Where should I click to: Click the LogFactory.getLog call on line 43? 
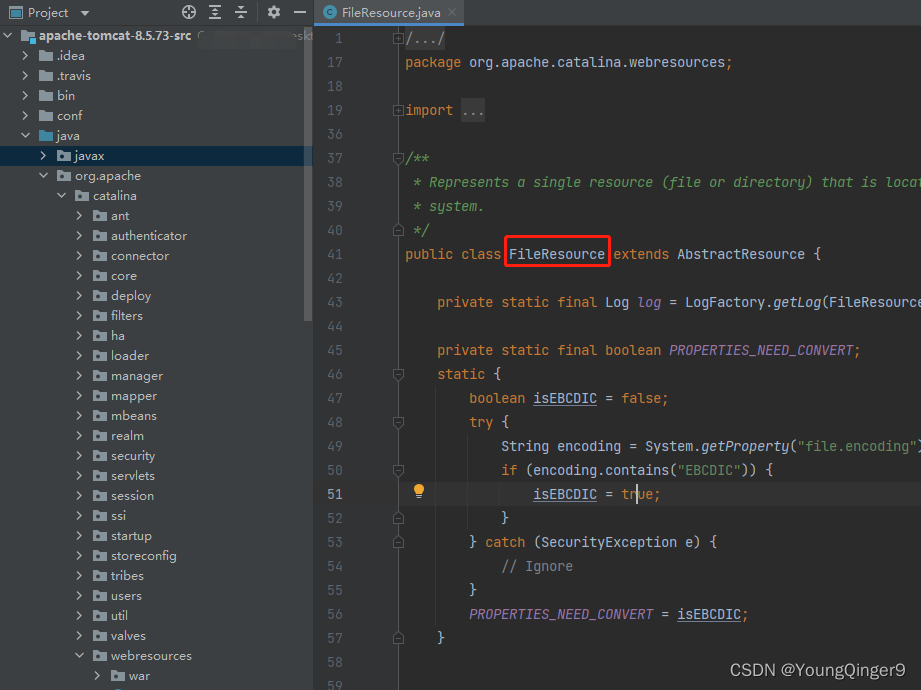click(x=753, y=302)
